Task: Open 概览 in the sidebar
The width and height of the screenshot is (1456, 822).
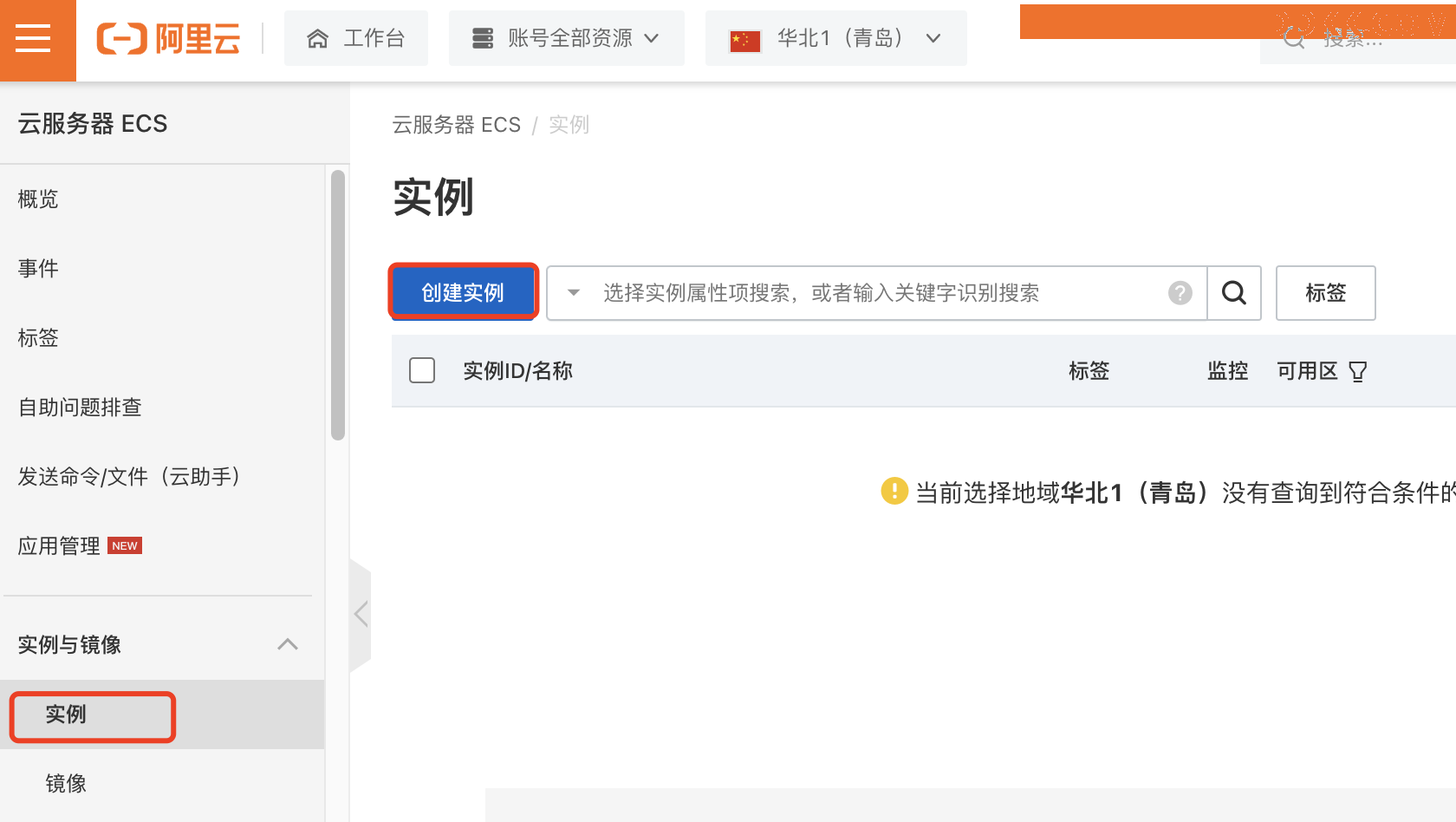Action: pos(38,199)
